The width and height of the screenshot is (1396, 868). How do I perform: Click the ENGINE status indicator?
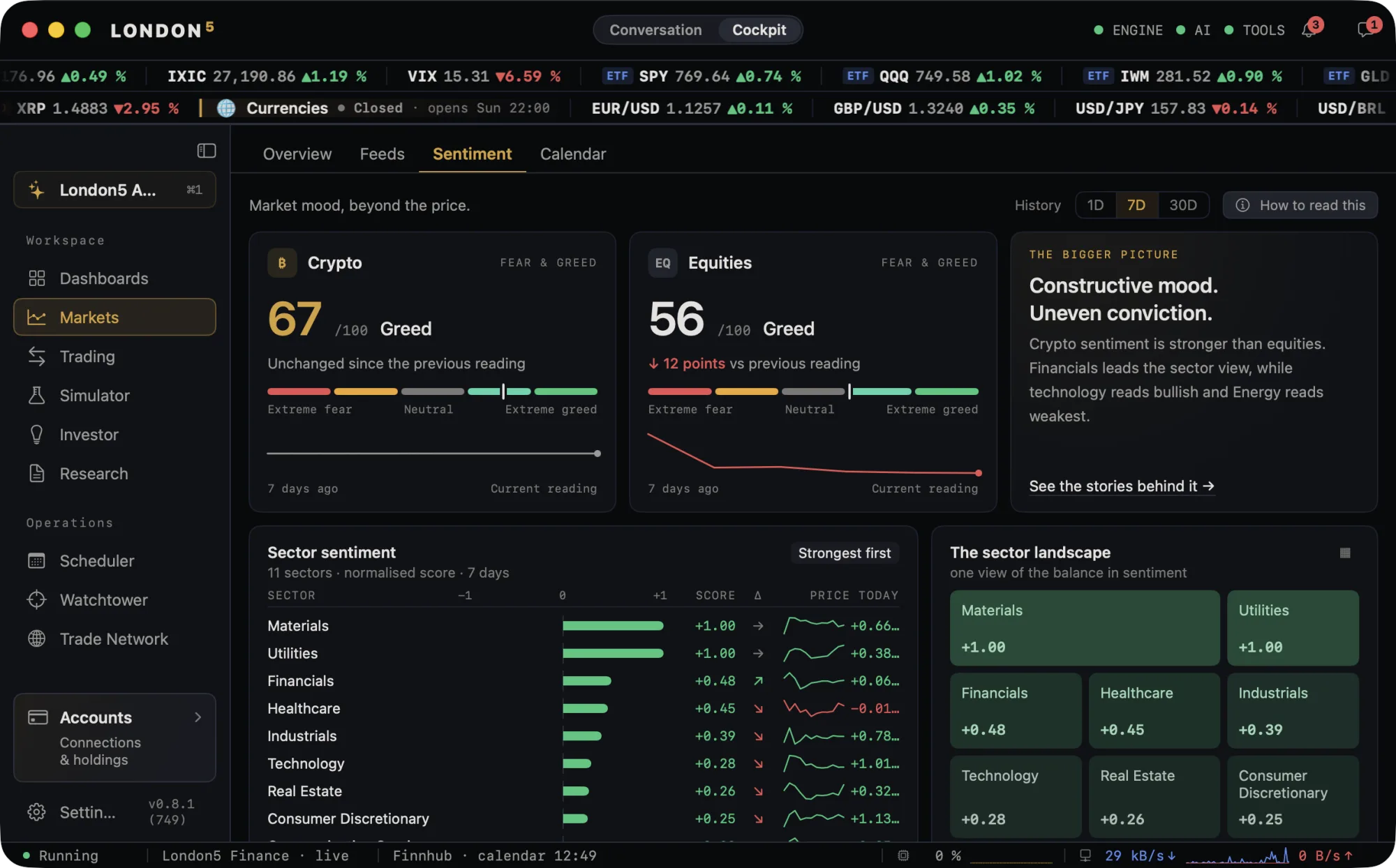1128,30
